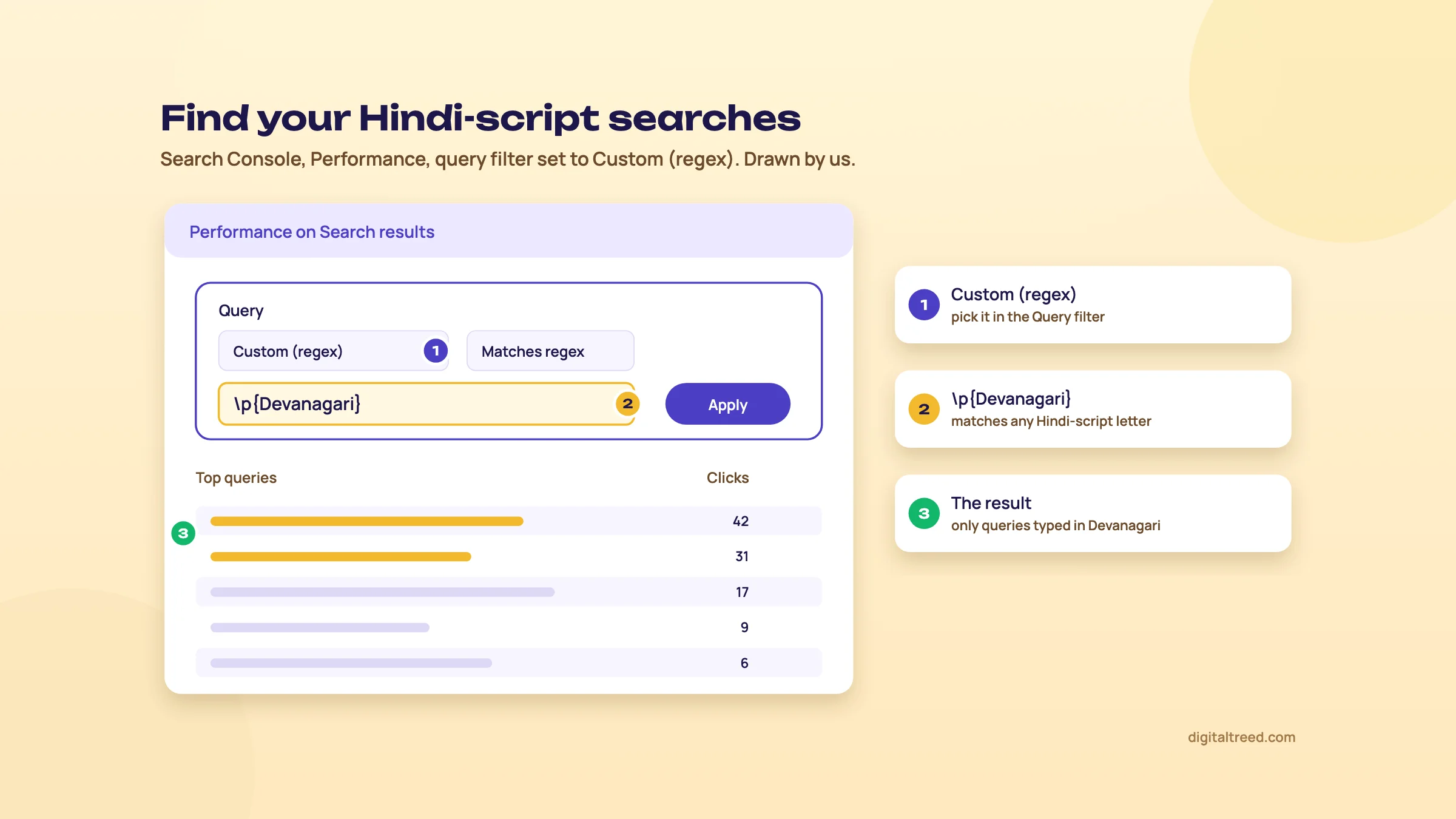Select the query row with 17 clicks

coord(508,592)
